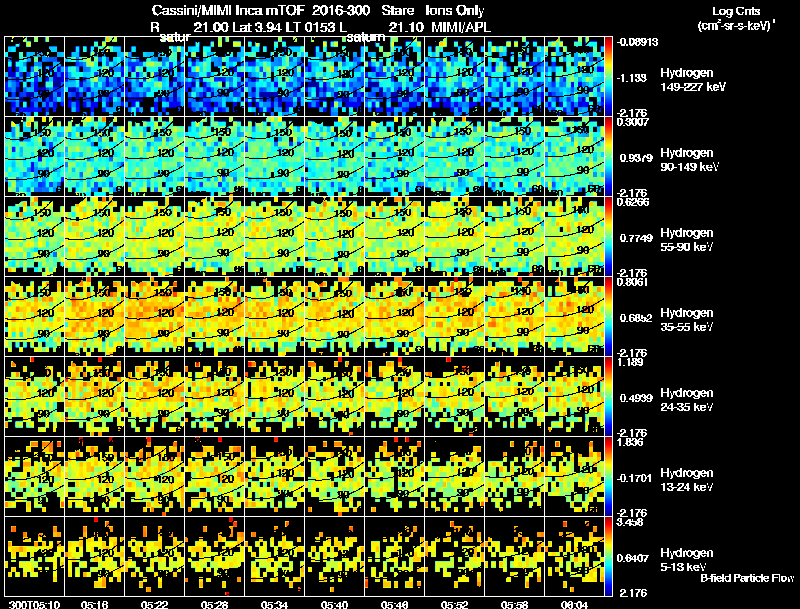Image resolution: width=800 pixels, height=609 pixels.
Task: Click the 05:28 time axis label
Action: pyautogui.click(x=214, y=604)
